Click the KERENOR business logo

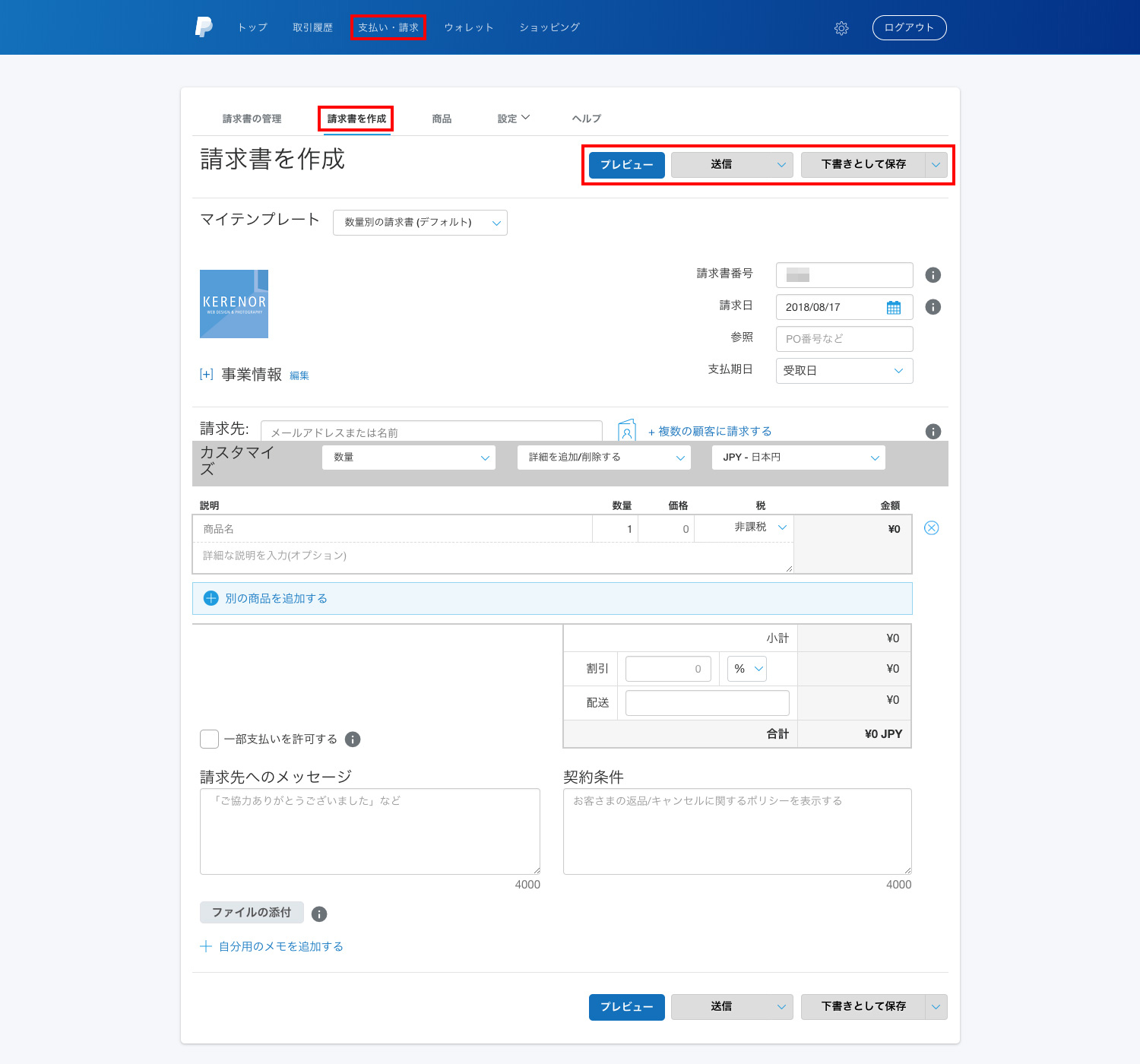(x=234, y=304)
